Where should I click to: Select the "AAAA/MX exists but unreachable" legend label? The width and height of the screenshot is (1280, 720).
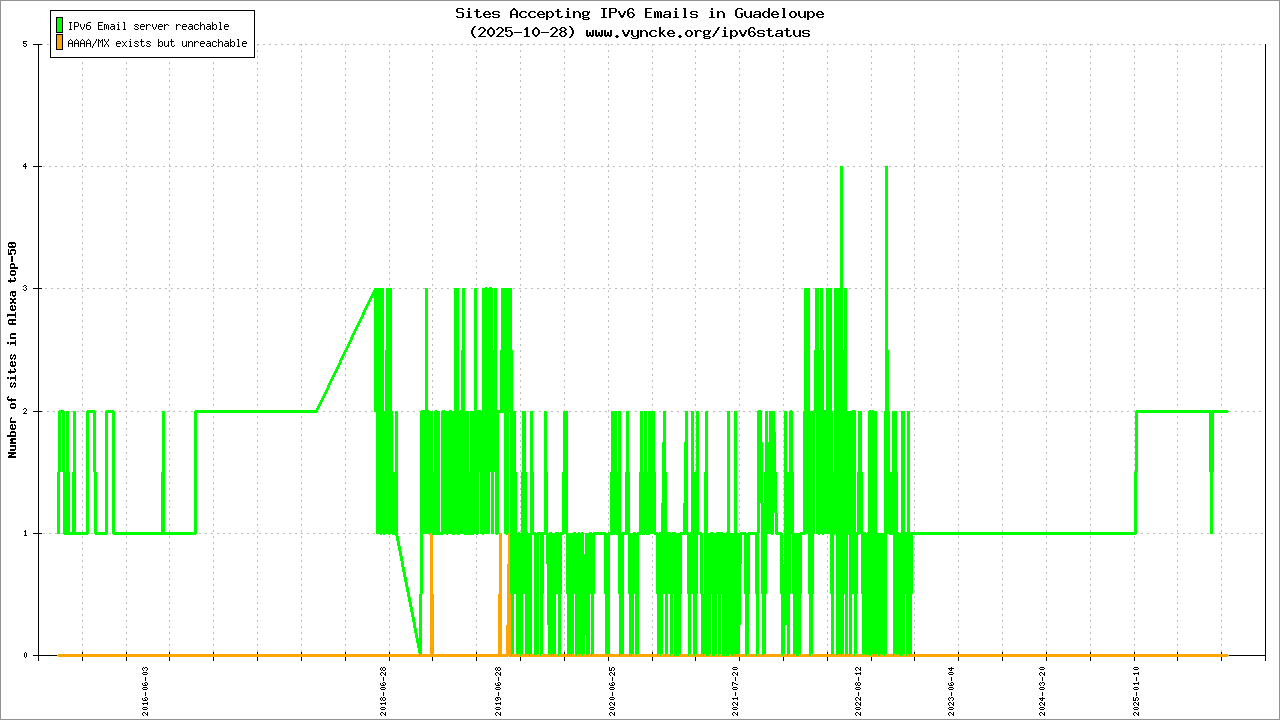click(x=157, y=44)
